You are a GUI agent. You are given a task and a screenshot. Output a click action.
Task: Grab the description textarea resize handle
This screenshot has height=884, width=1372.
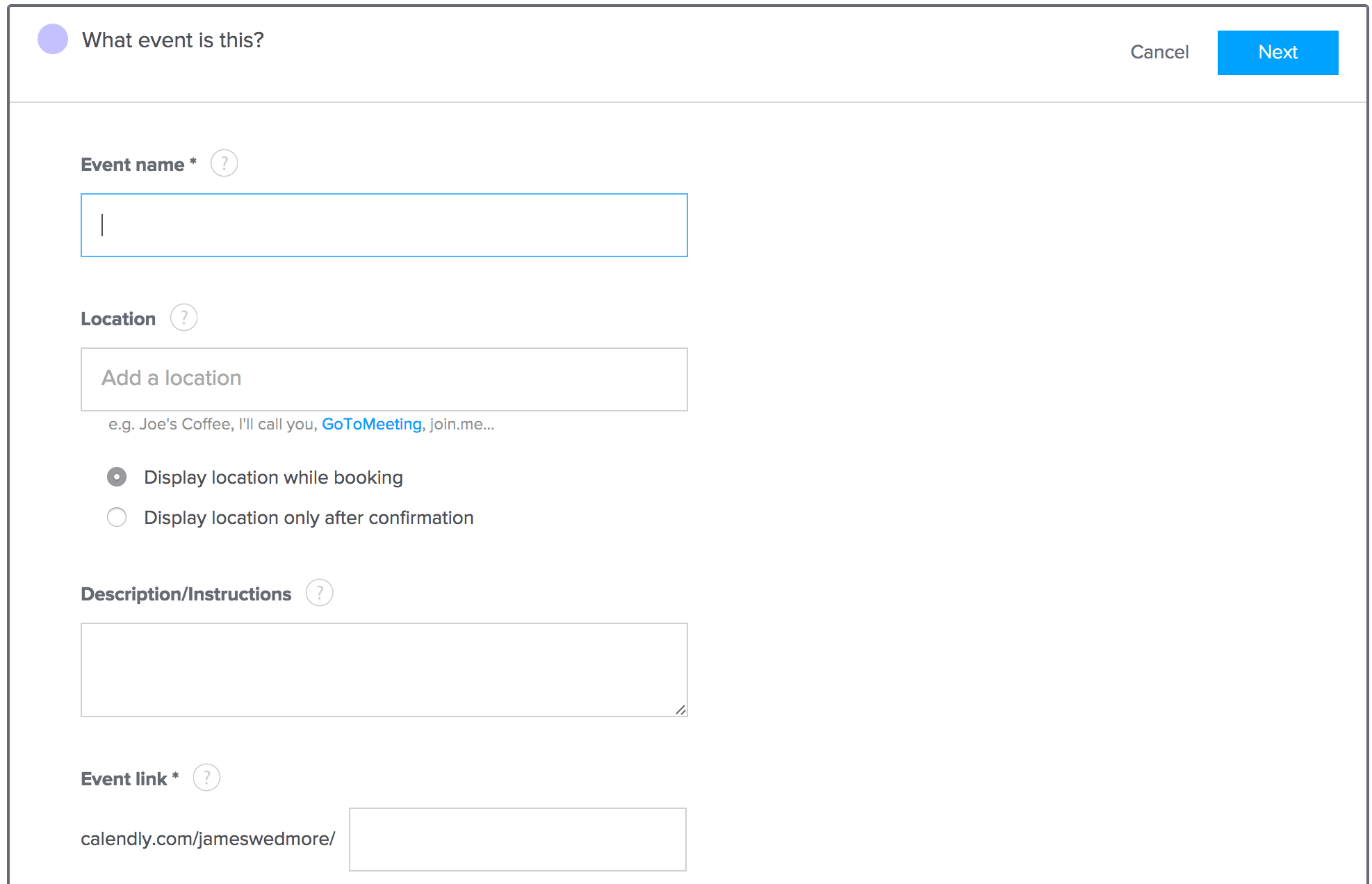(680, 710)
